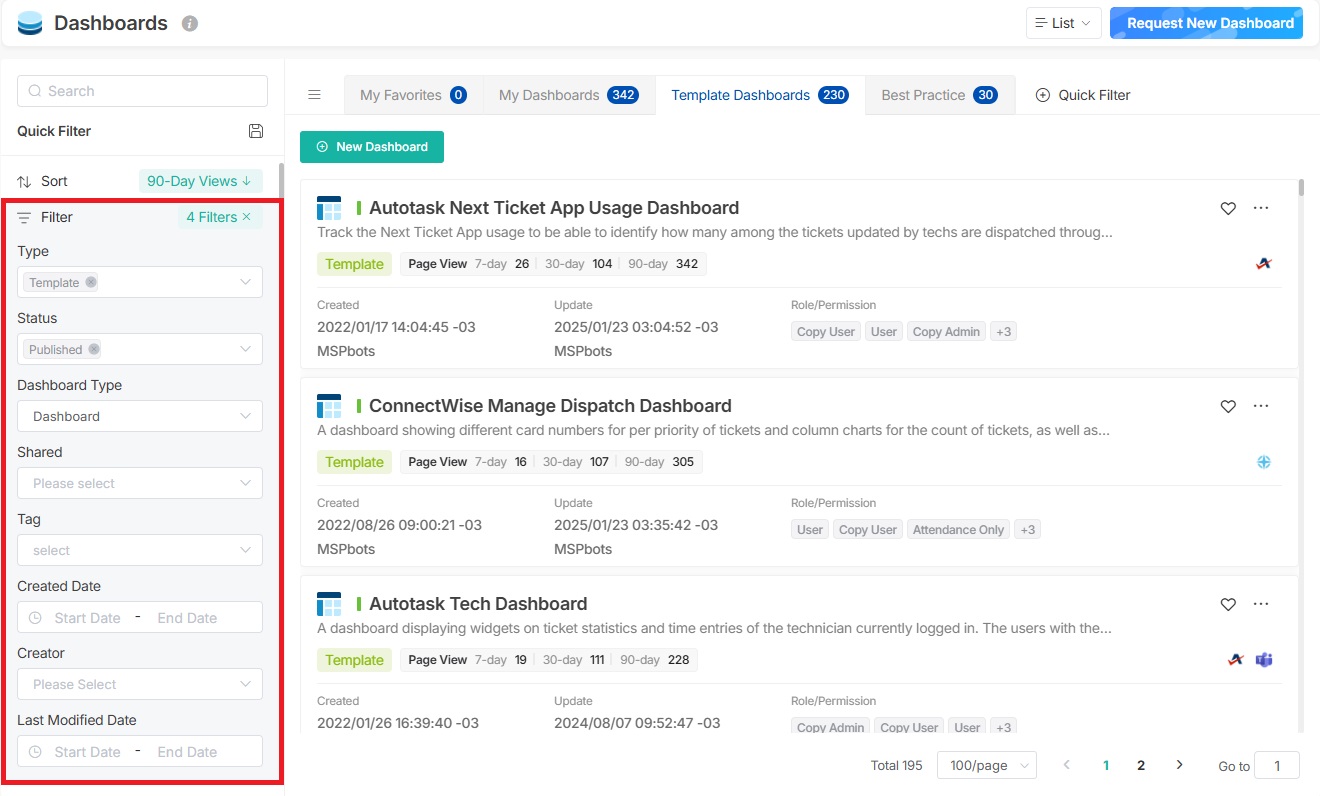Collapse sidebar using hamburger menu icon

[314, 95]
